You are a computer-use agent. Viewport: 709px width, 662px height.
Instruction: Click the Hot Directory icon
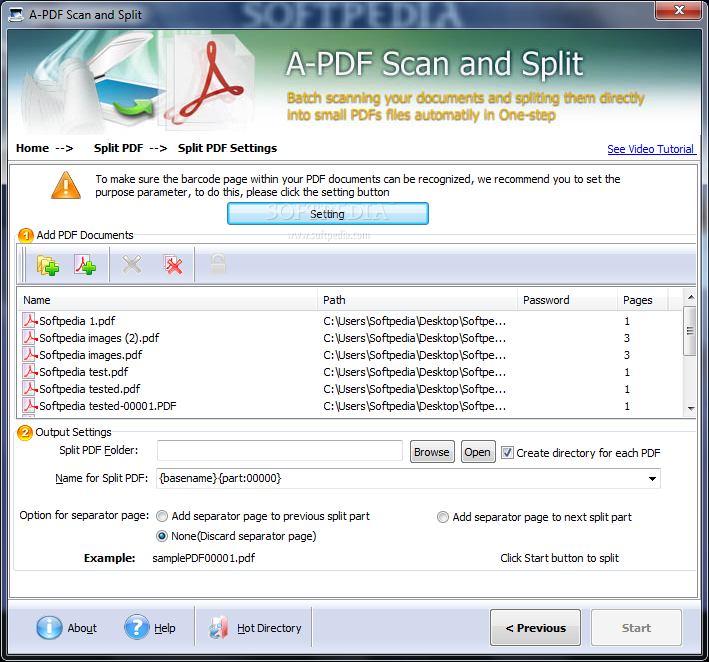[x=218, y=628]
